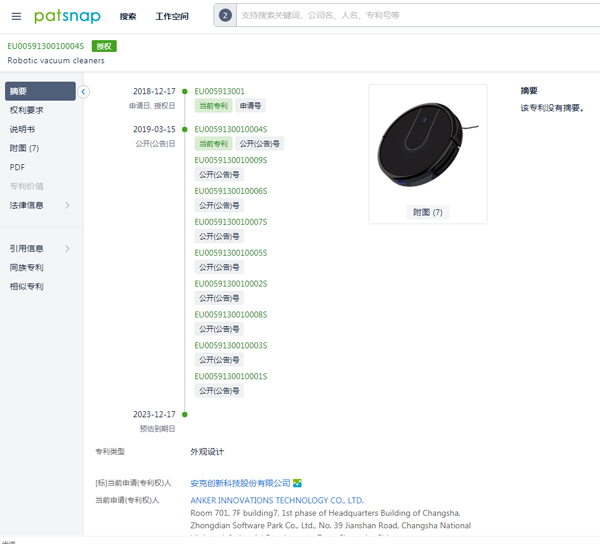Viewport: 600px width, 544px height.
Task: Open the 搜索 menu
Action: (x=128, y=16)
